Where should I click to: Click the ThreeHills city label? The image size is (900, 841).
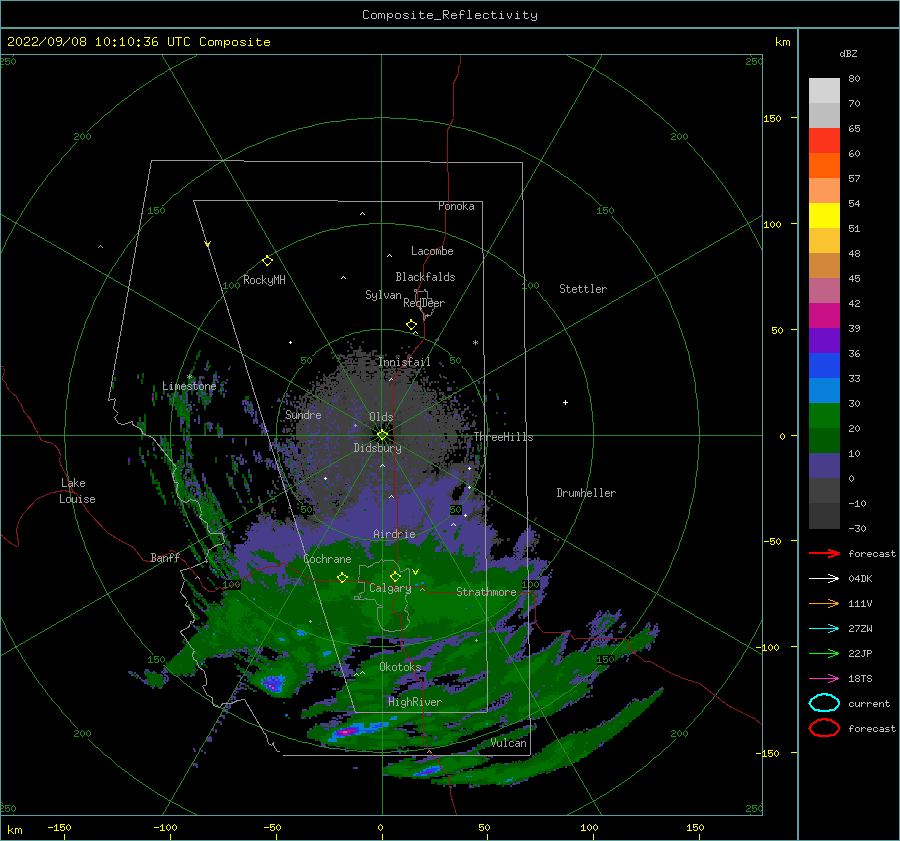(503, 437)
